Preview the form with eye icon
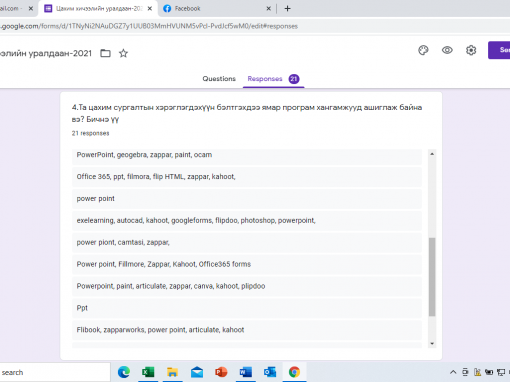Viewport: 510px width, 382px height. point(447,50)
